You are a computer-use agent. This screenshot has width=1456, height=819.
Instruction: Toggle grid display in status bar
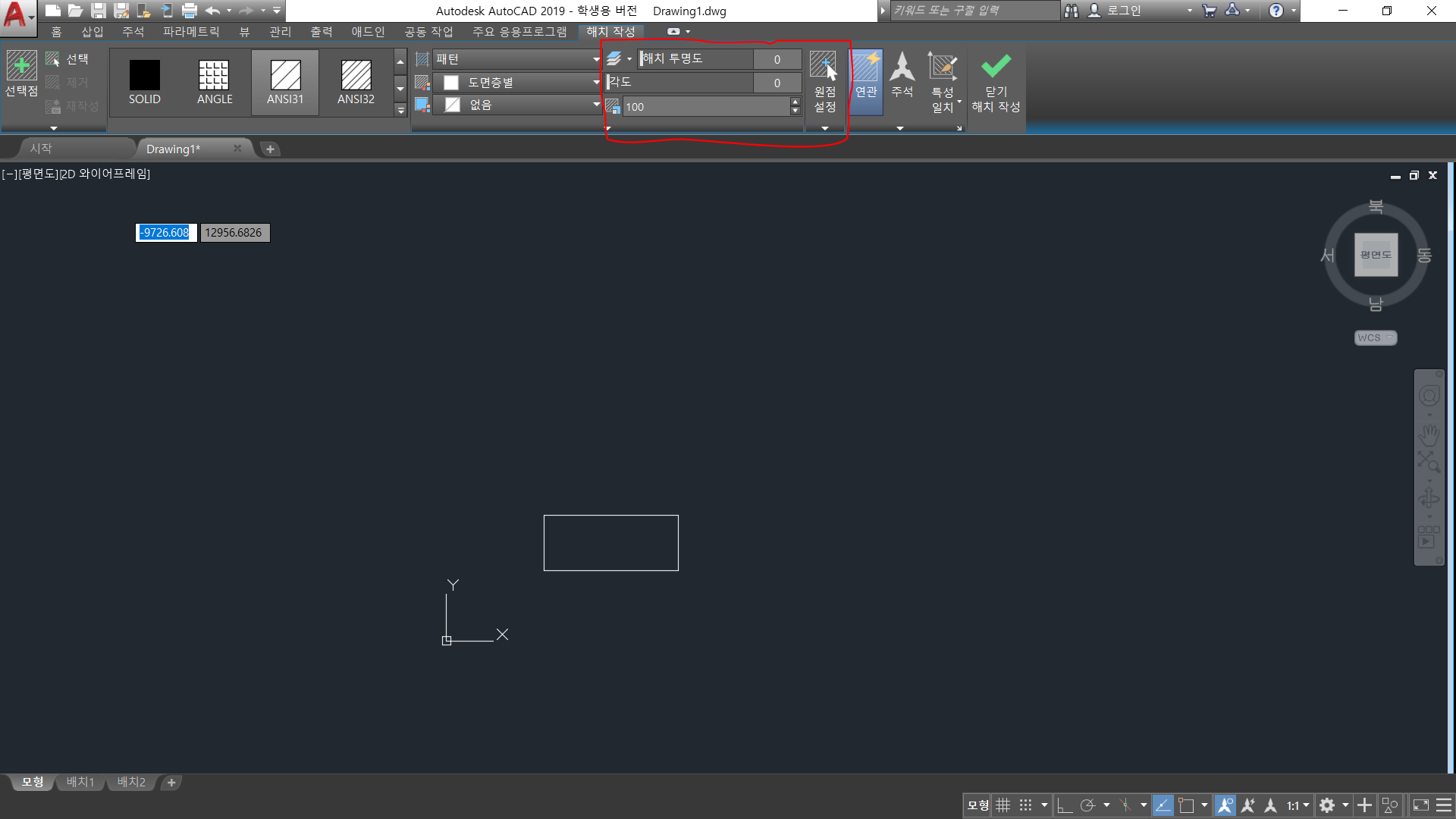1003,805
